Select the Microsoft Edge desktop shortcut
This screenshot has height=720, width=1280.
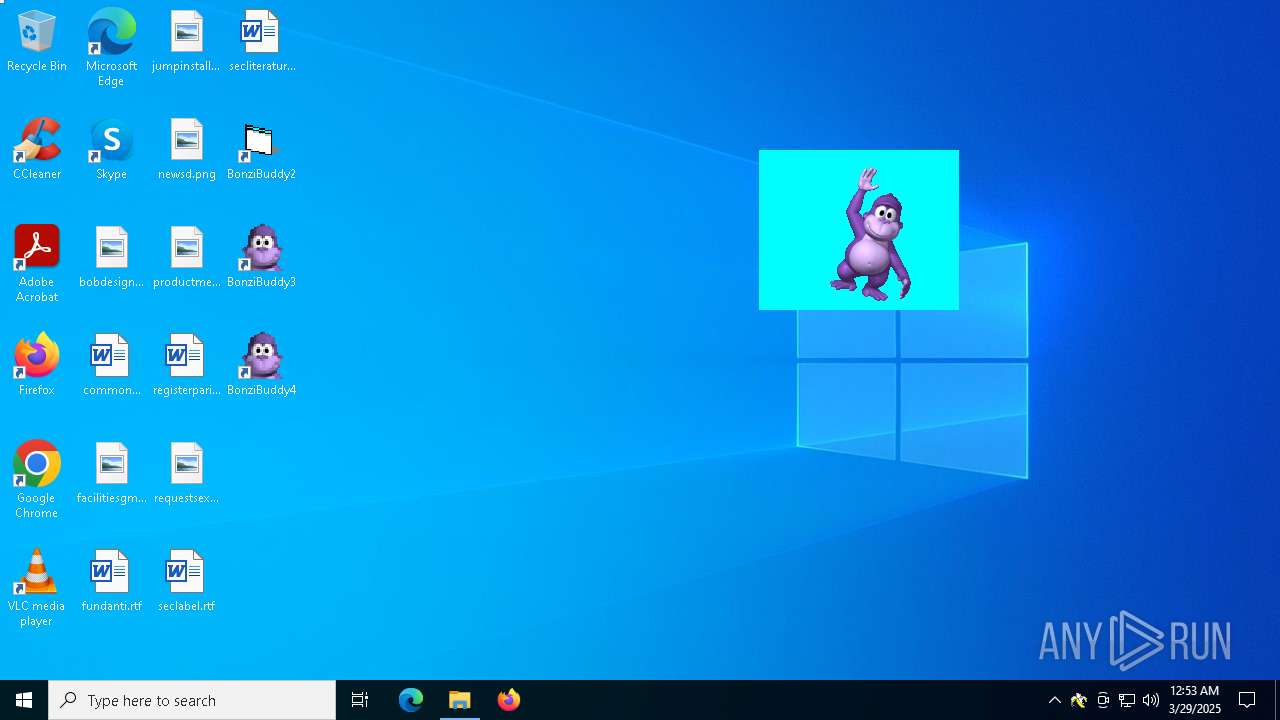click(111, 48)
